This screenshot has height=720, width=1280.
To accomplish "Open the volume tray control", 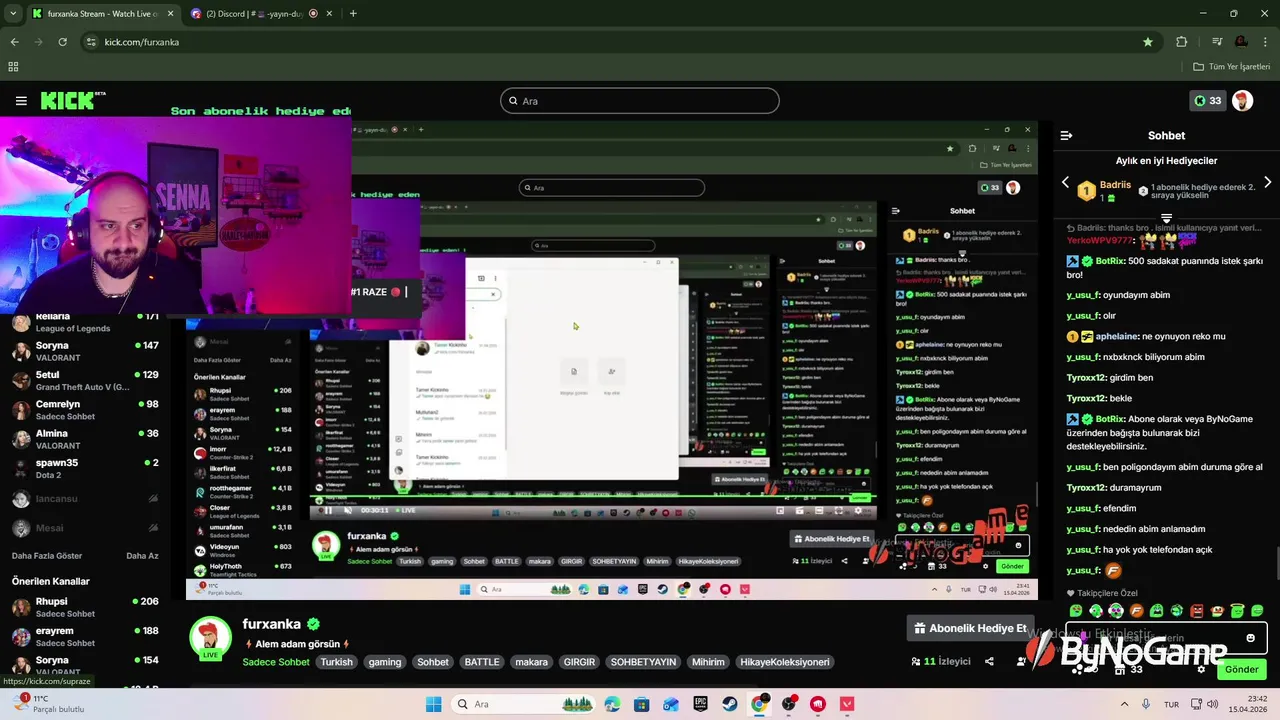I will coord(1213,704).
